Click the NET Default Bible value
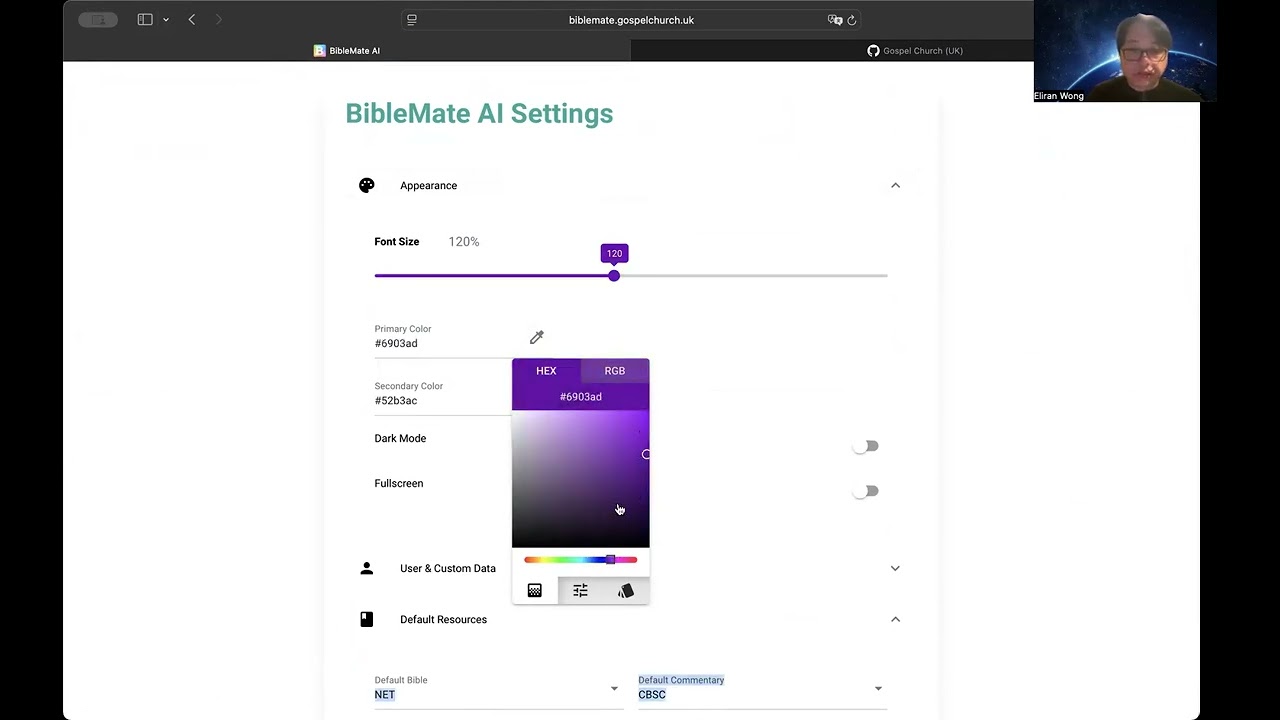This screenshot has height=720, width=1280. point(385,694)
